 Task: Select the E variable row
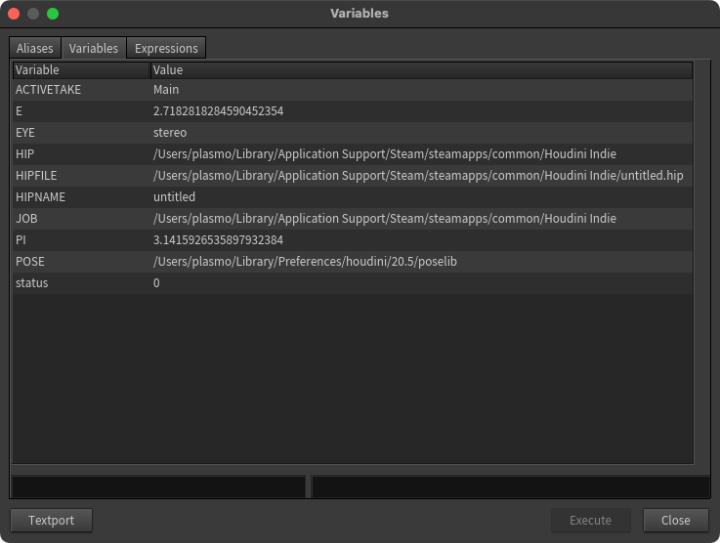pos(19,111)
